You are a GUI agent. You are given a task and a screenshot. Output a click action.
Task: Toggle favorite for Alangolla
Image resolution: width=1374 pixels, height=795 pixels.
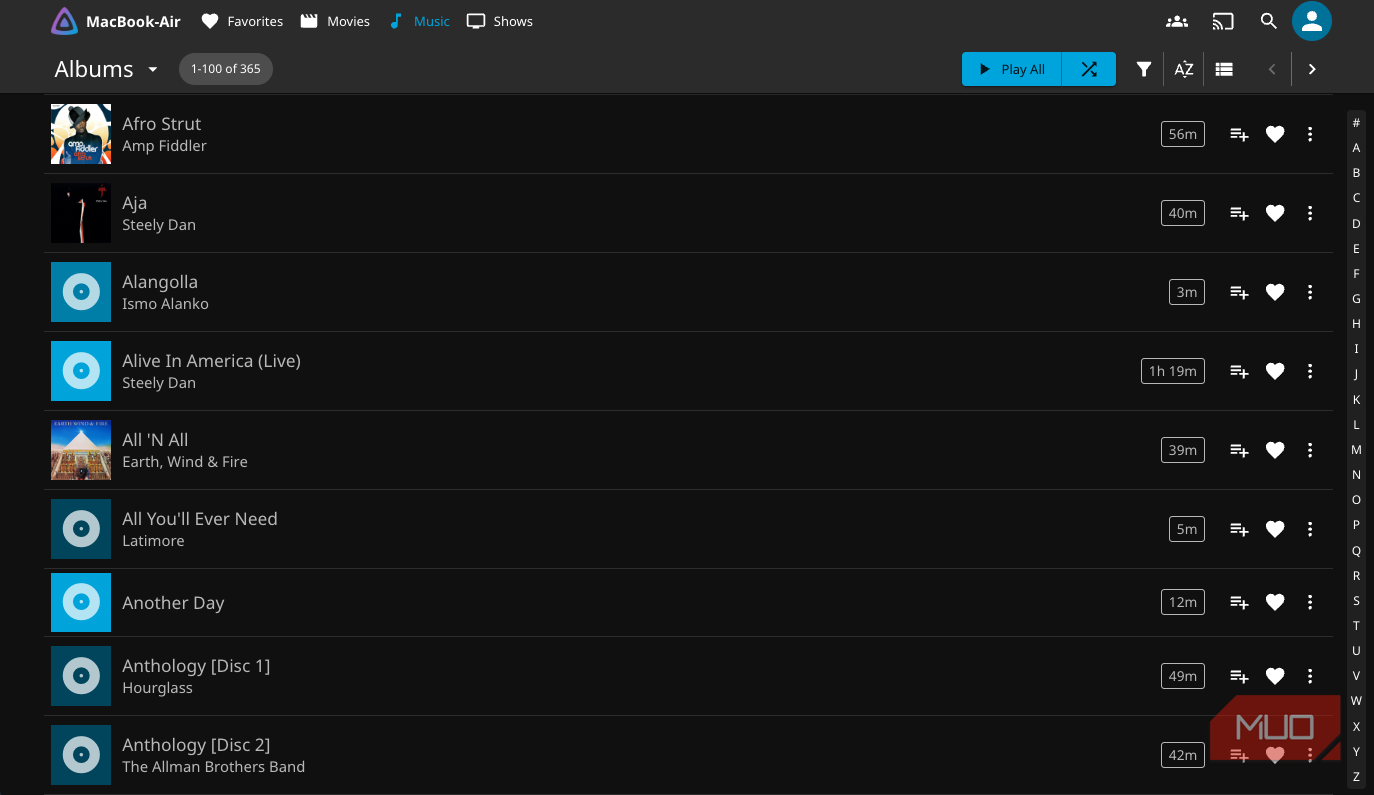tap(1275, 292)
